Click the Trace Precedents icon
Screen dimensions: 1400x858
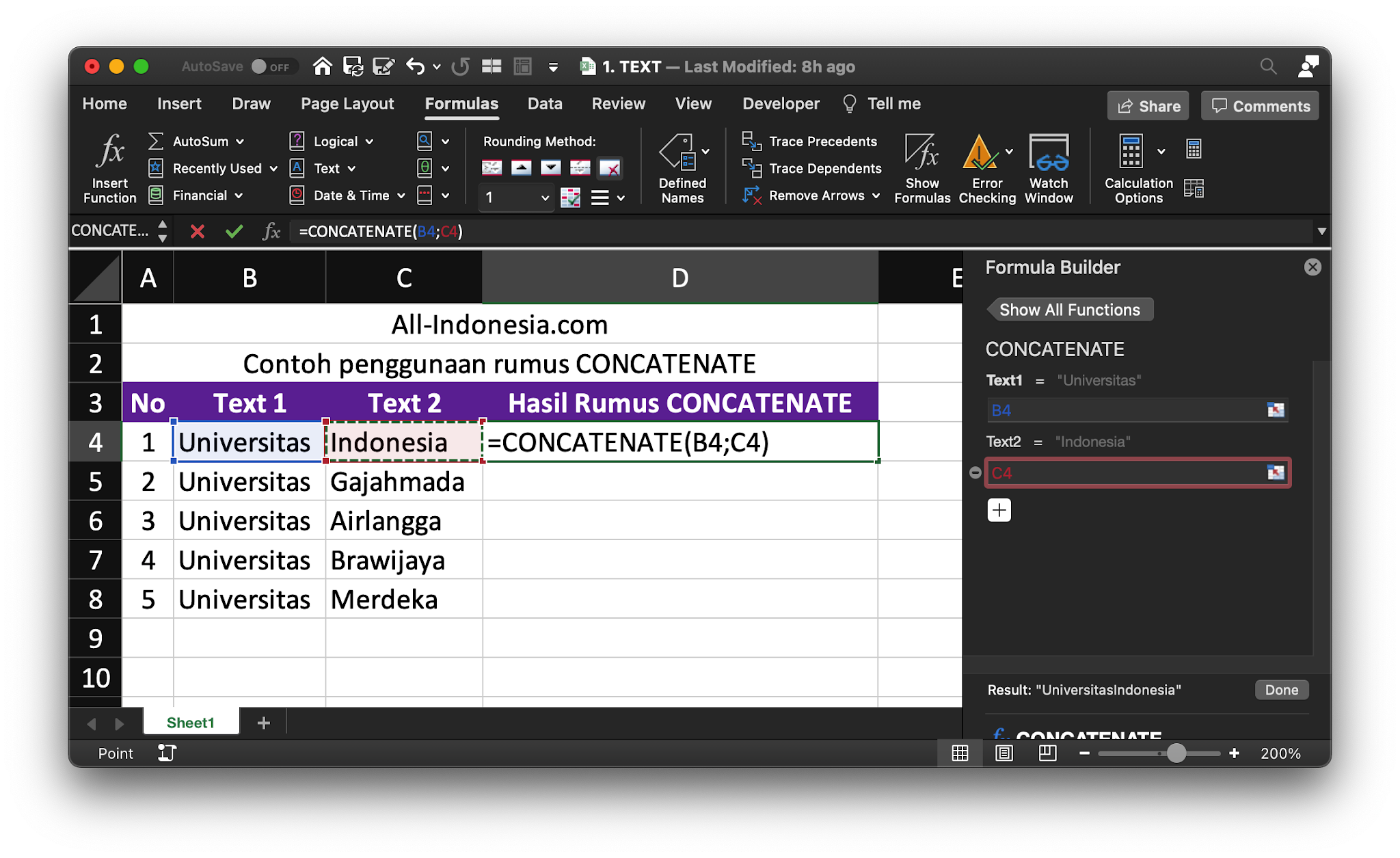751,142
